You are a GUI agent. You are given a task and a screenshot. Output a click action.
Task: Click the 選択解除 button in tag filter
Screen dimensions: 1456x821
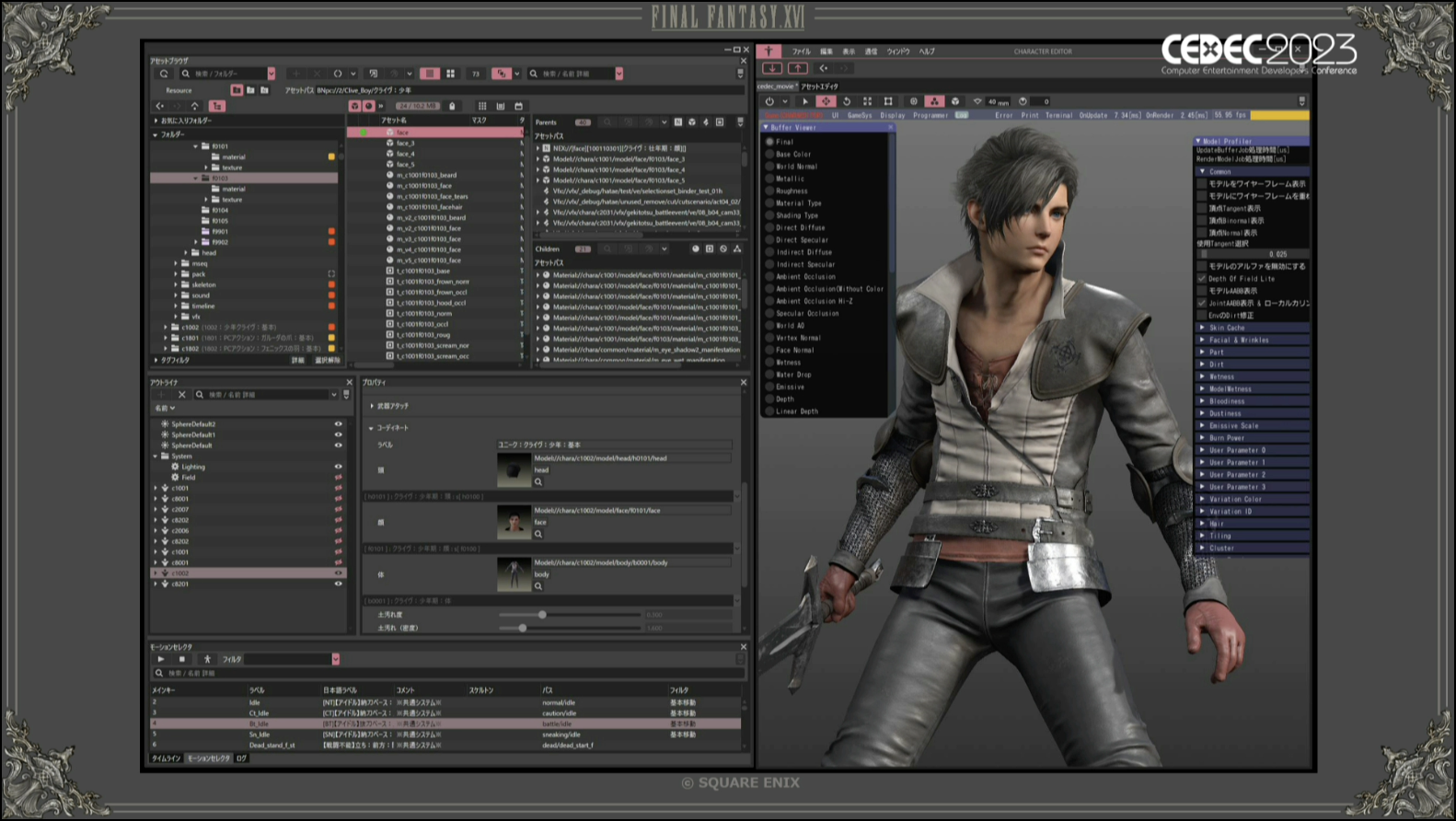(x=327, y=361)
